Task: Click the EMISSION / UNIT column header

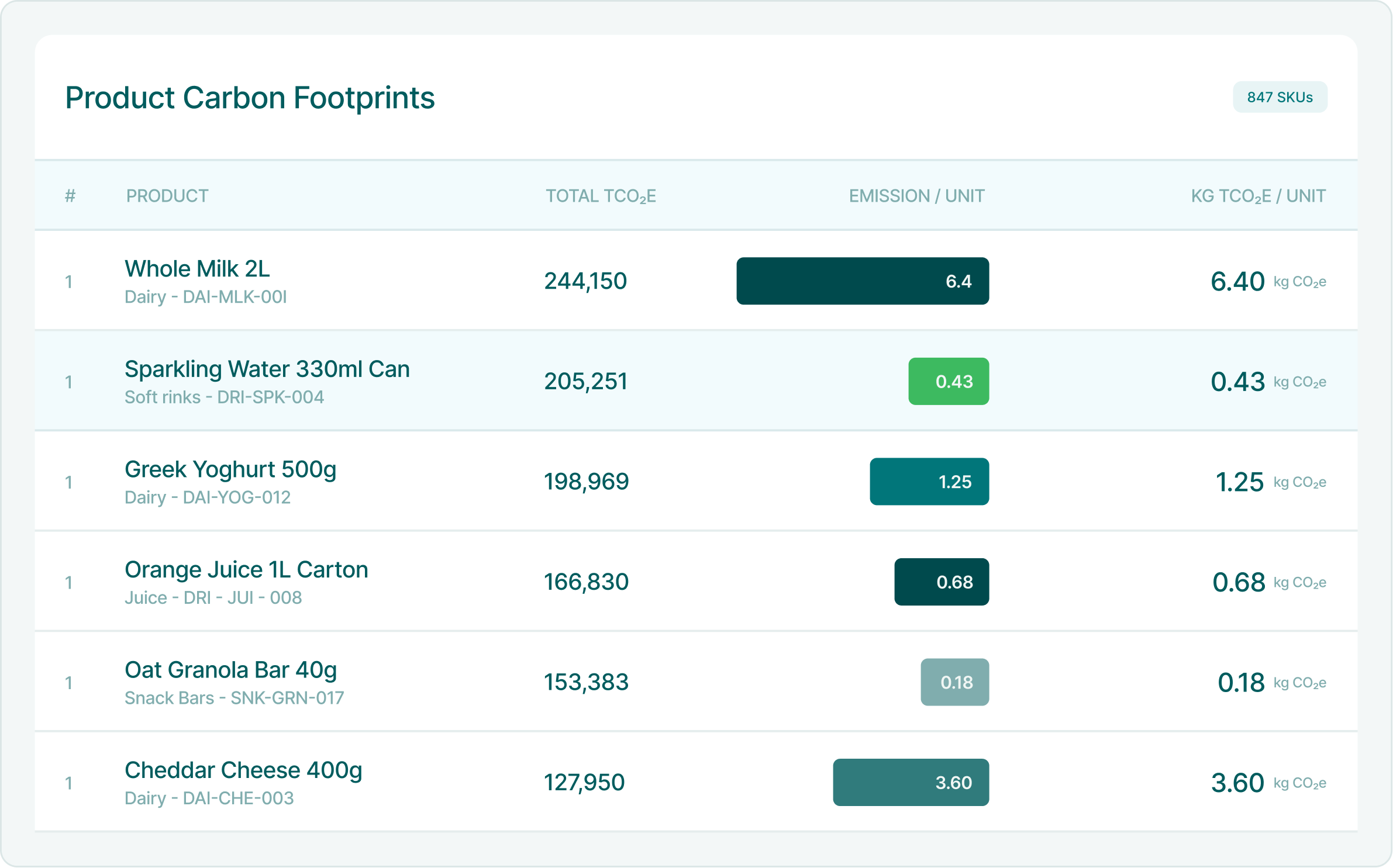Action: coord(916,196)
